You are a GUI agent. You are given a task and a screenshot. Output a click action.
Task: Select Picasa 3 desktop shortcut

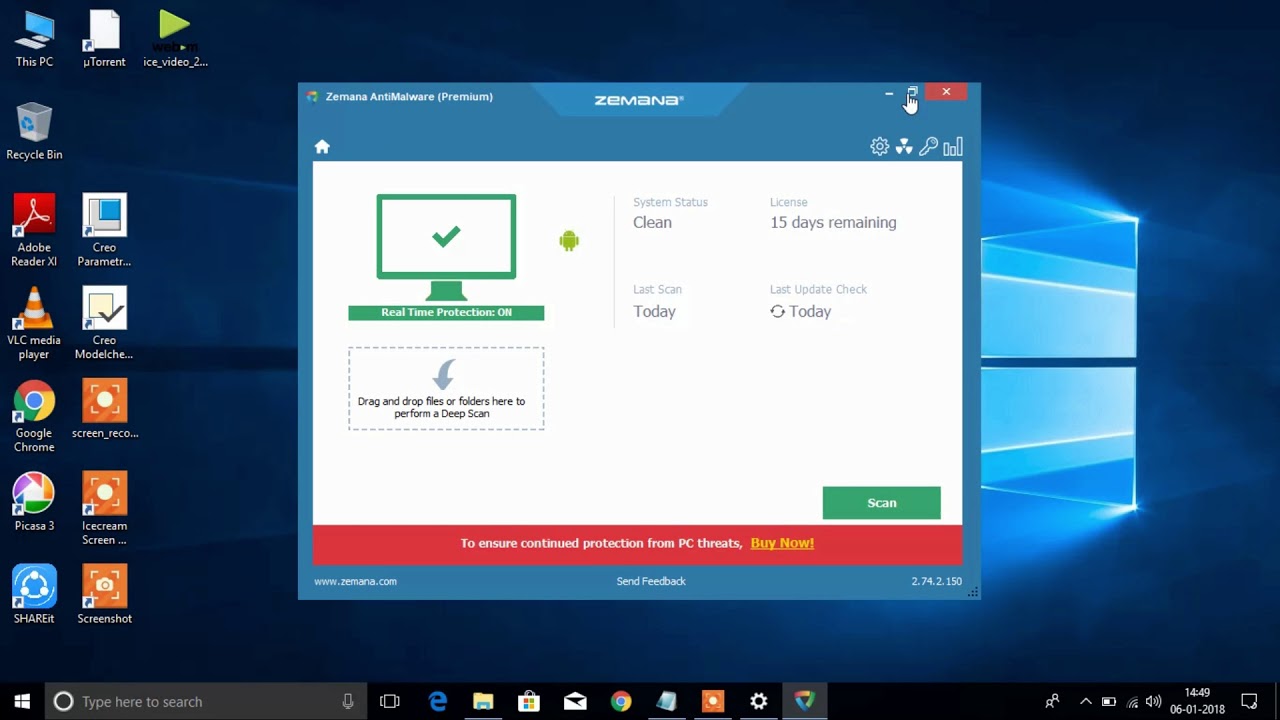pyautogui.click(x=34, y=502)
